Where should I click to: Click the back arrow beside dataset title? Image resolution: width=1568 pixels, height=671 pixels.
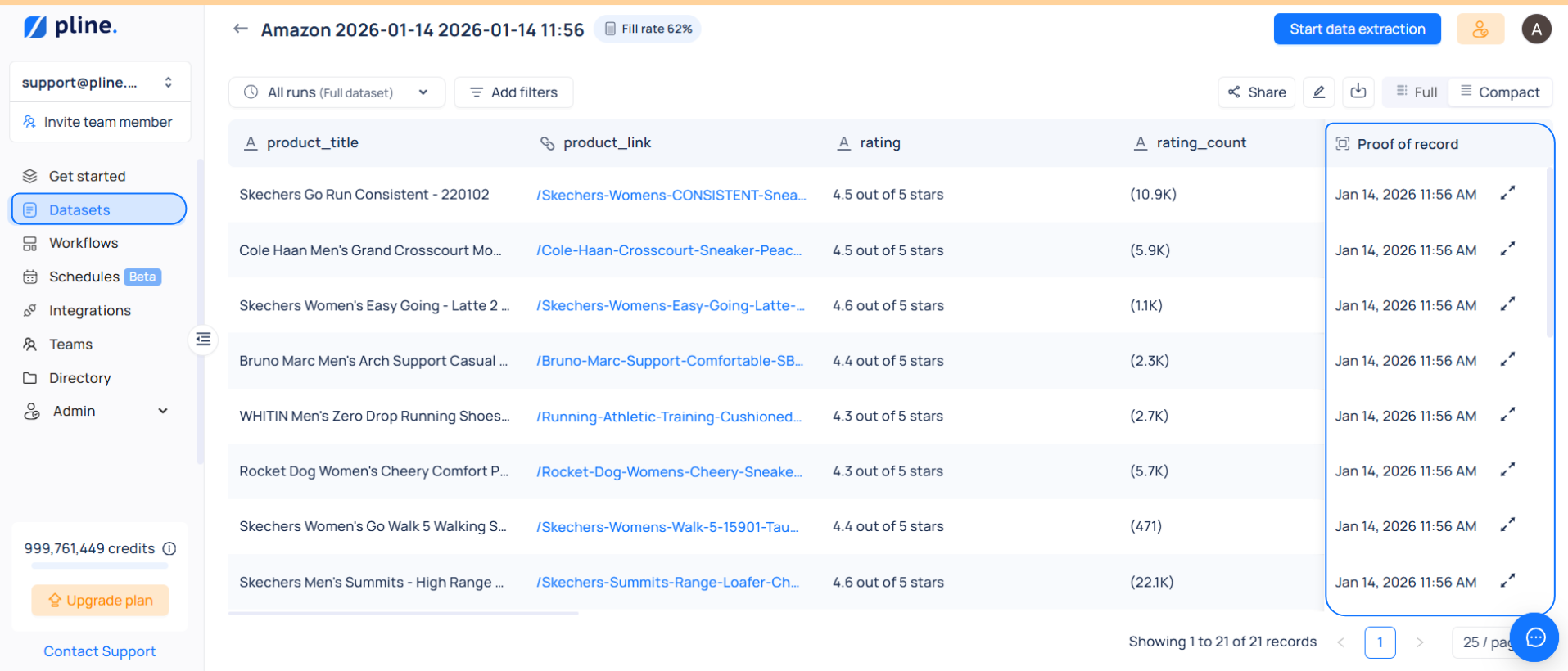240,29
